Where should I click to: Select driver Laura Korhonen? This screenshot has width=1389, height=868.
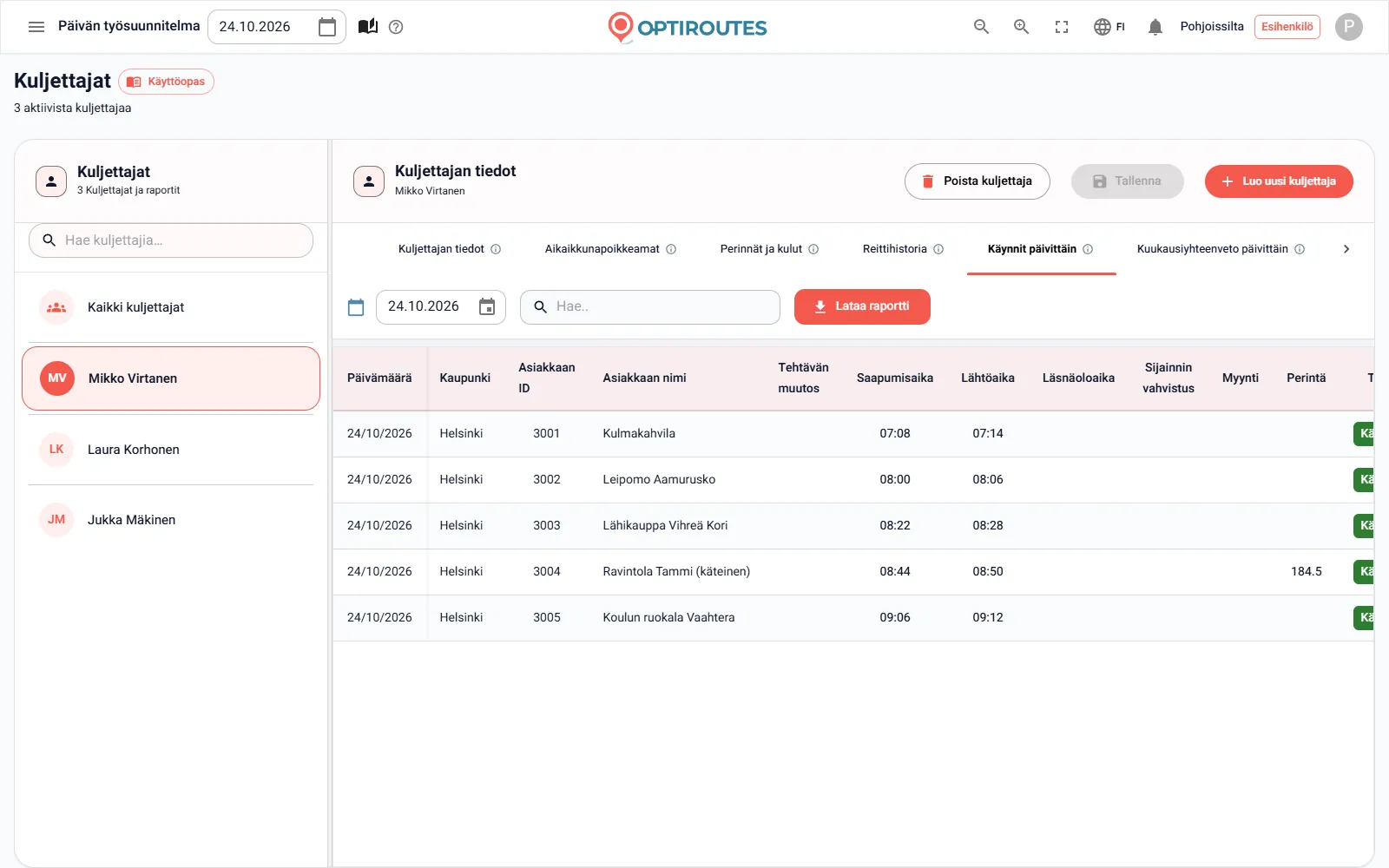[171, 450]
